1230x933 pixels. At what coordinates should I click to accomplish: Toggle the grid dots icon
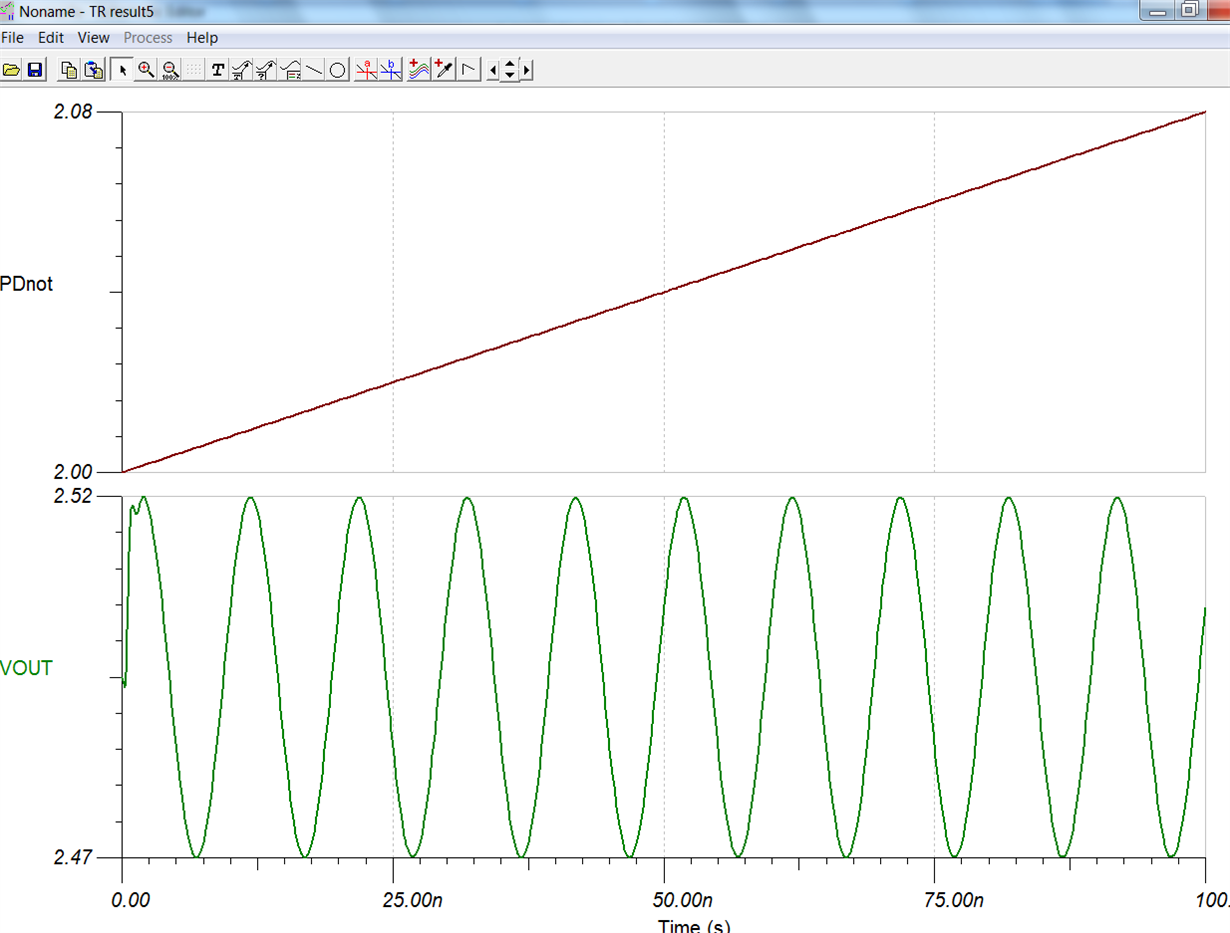[193, 70]
